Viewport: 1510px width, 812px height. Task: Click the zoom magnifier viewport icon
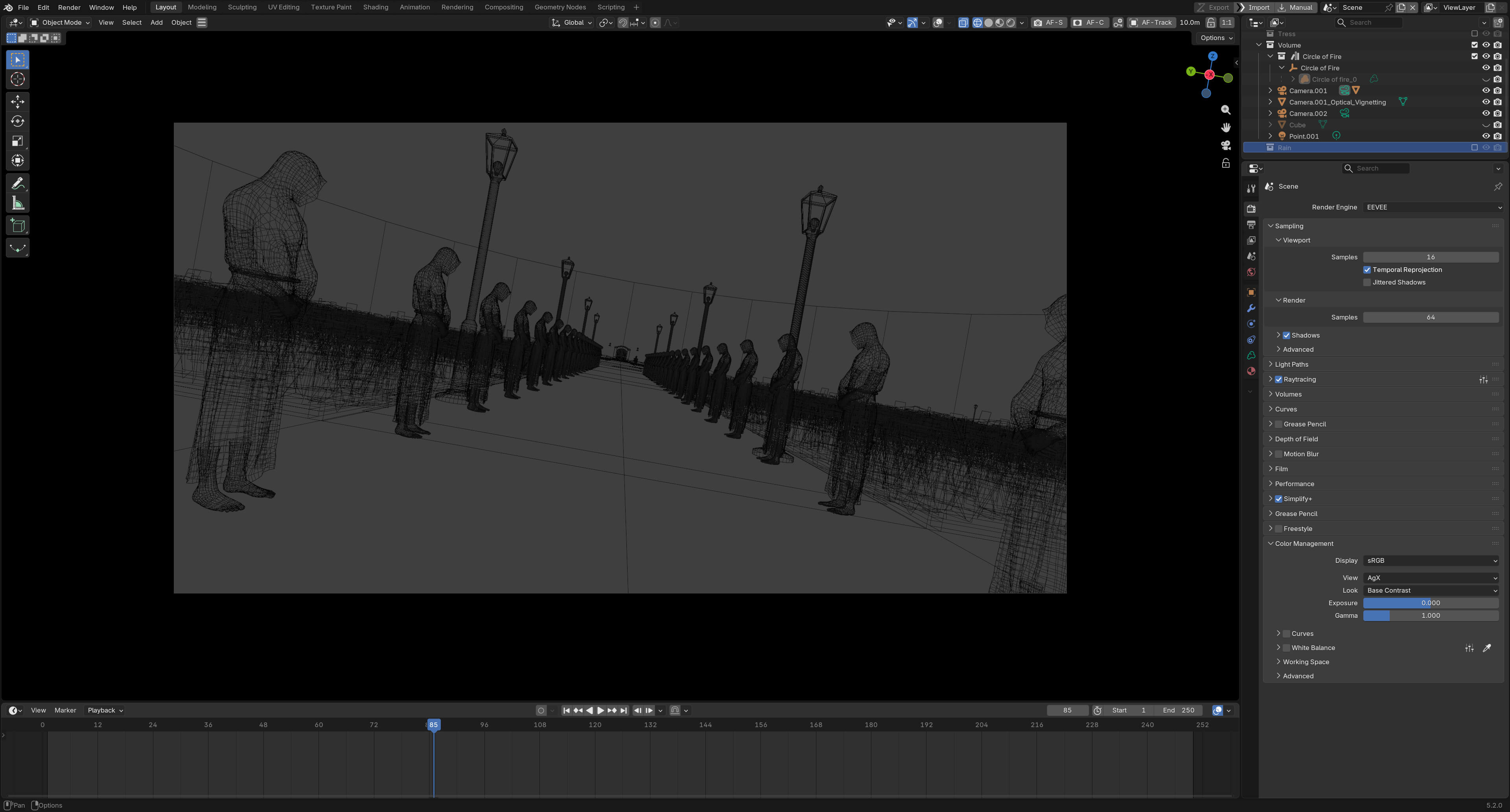(1226, 110)
